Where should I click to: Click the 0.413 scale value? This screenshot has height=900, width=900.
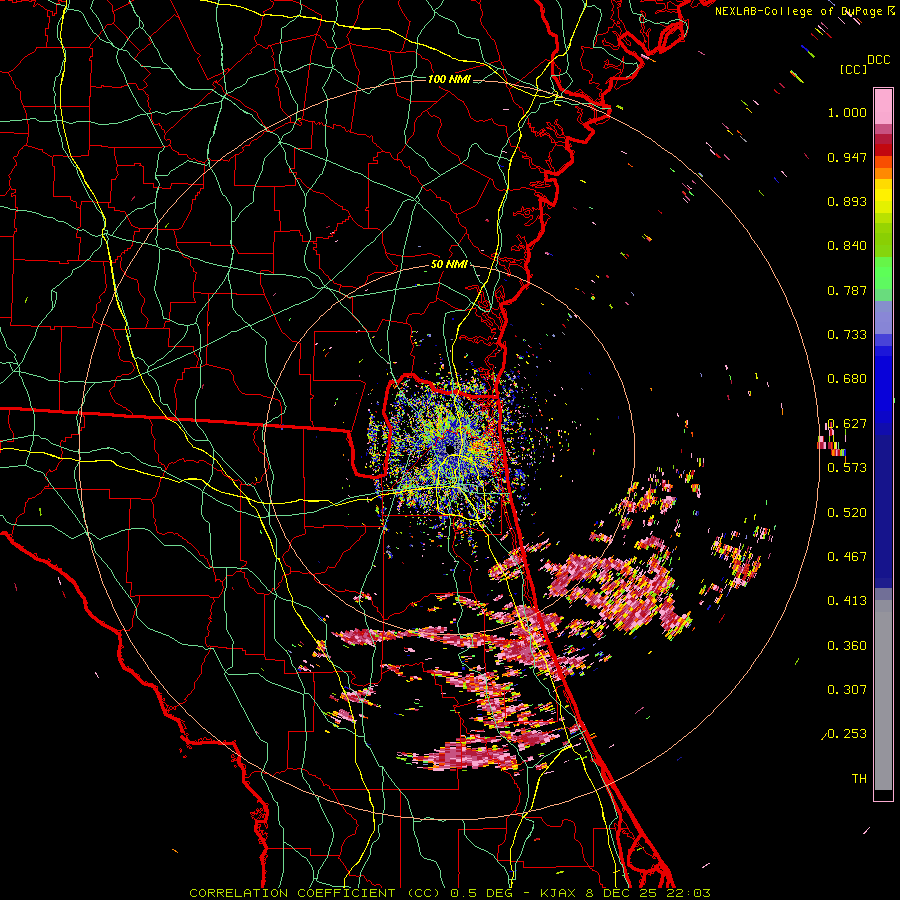pyautogui.click(x=847, y=601)
